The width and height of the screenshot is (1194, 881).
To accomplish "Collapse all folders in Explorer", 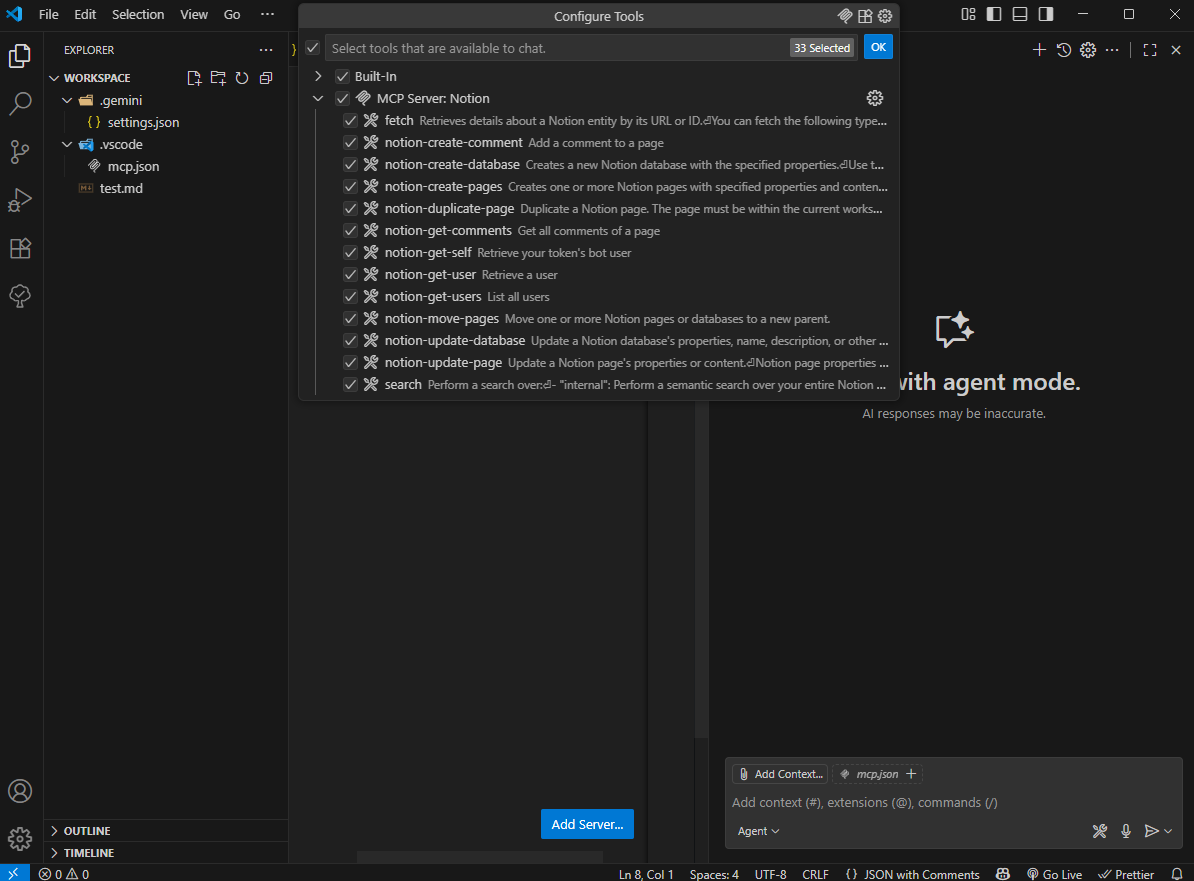I will tap(266, 78).
